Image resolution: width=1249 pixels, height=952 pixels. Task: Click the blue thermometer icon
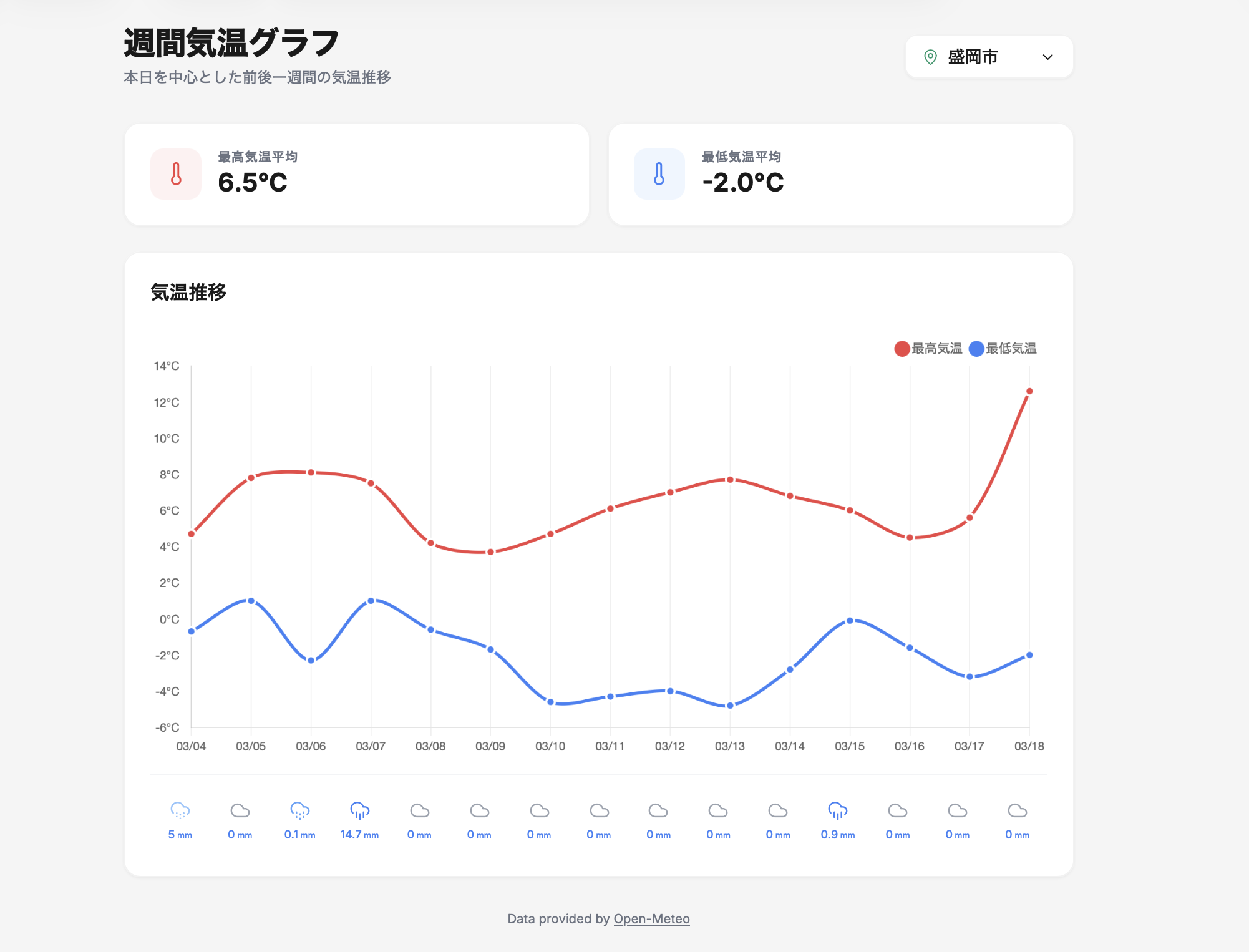click(x=659, y=174)
